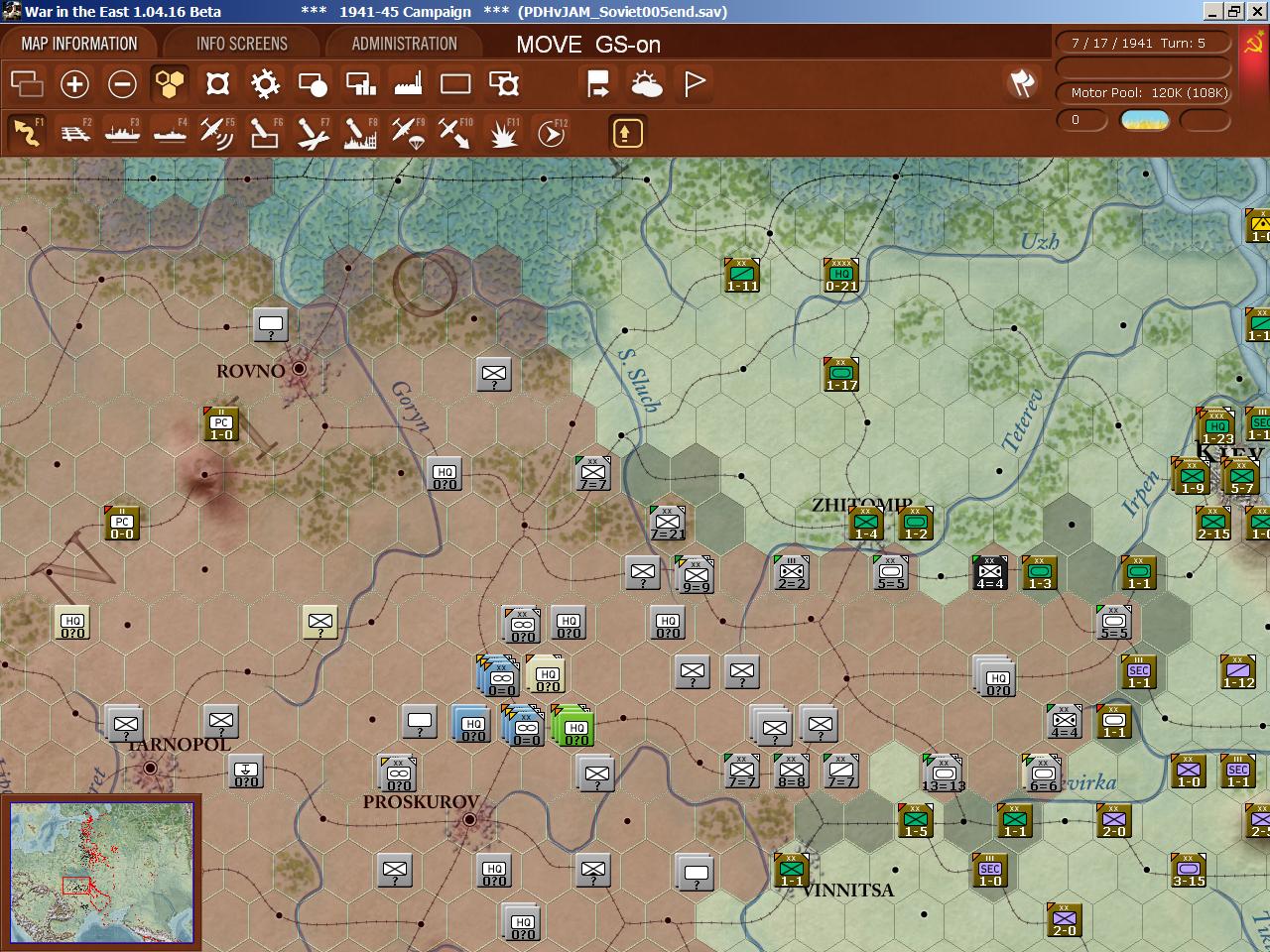Select the Soviet HQ 0-21 counter
The height and width of the screenshot is (952, 1270).
[x=841, y=275]
